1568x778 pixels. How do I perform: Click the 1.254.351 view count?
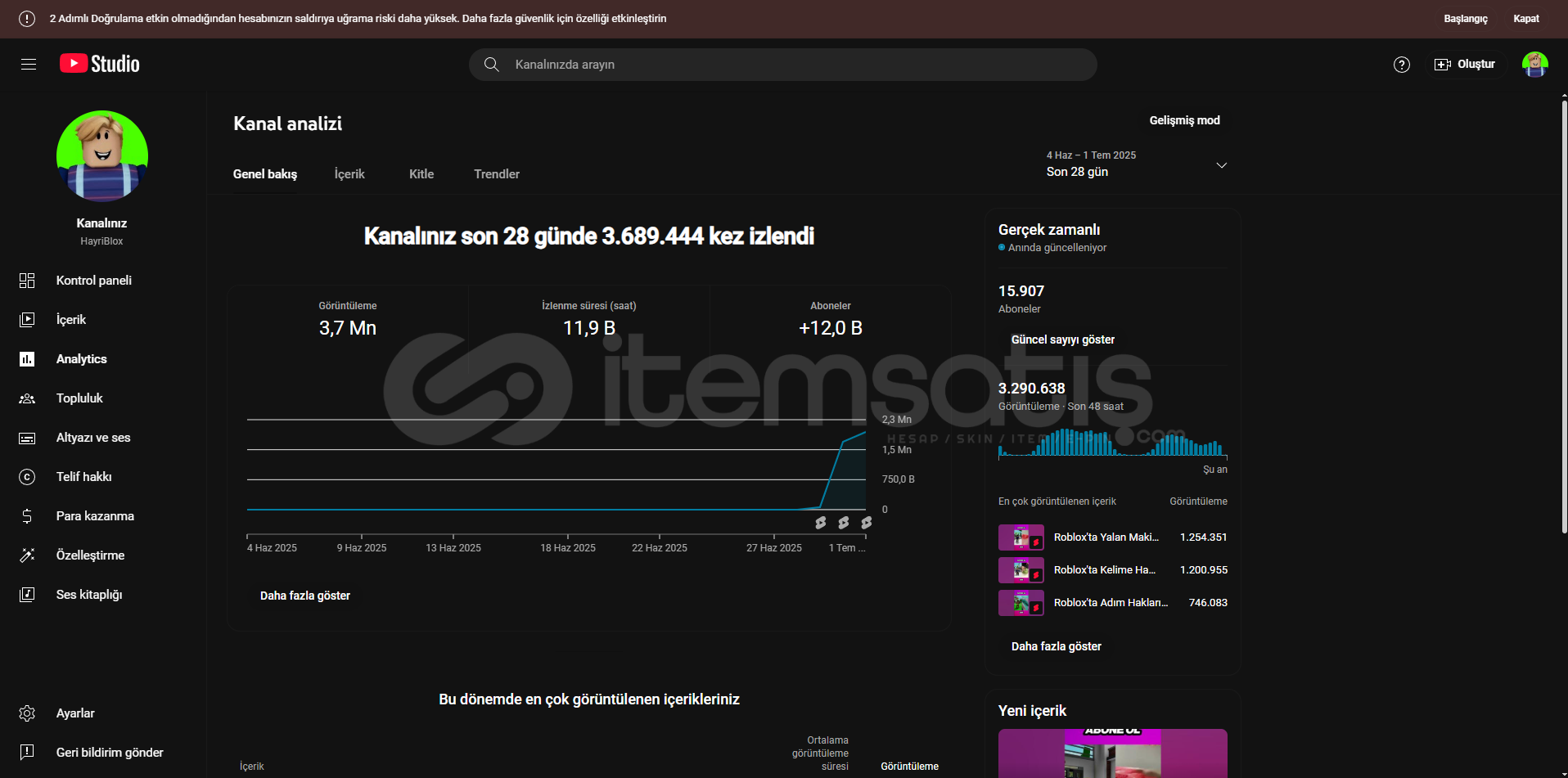coord(1203,537)
